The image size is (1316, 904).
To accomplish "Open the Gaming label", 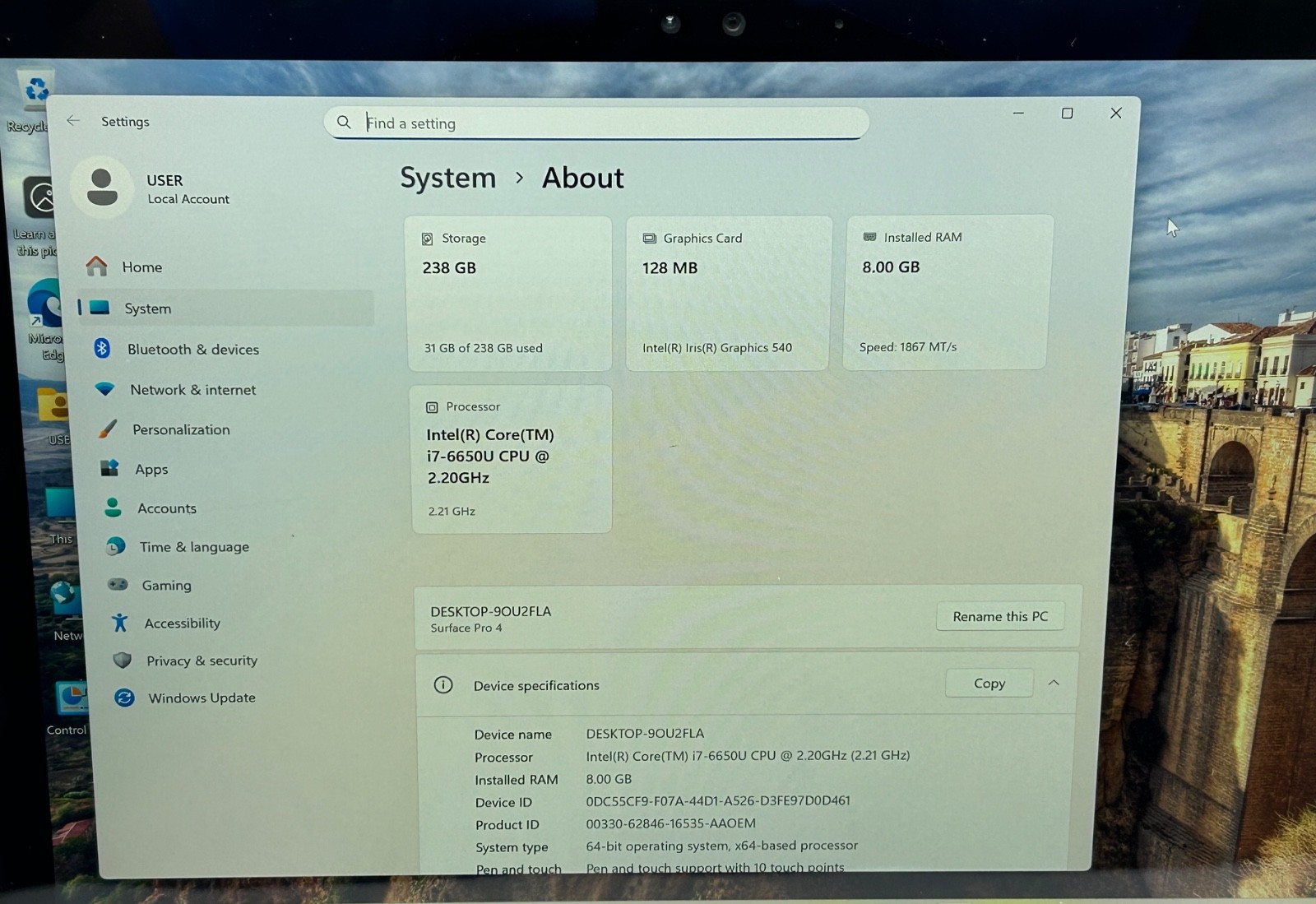I will click(x=167, y=586).
